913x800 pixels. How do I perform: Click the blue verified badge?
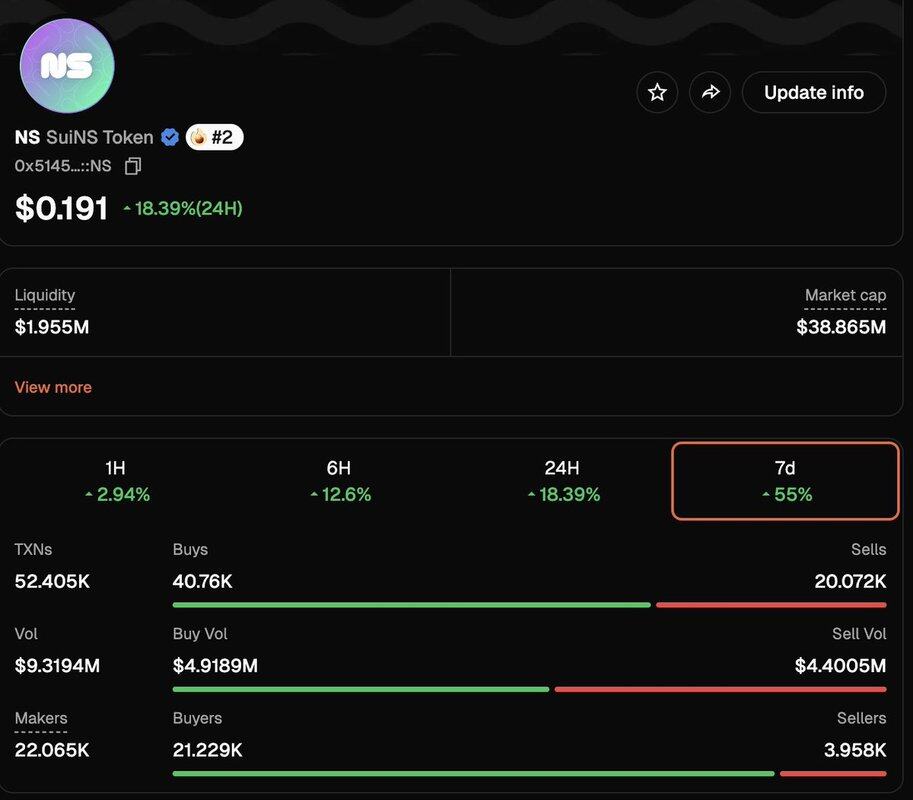[x=170, y=137]
